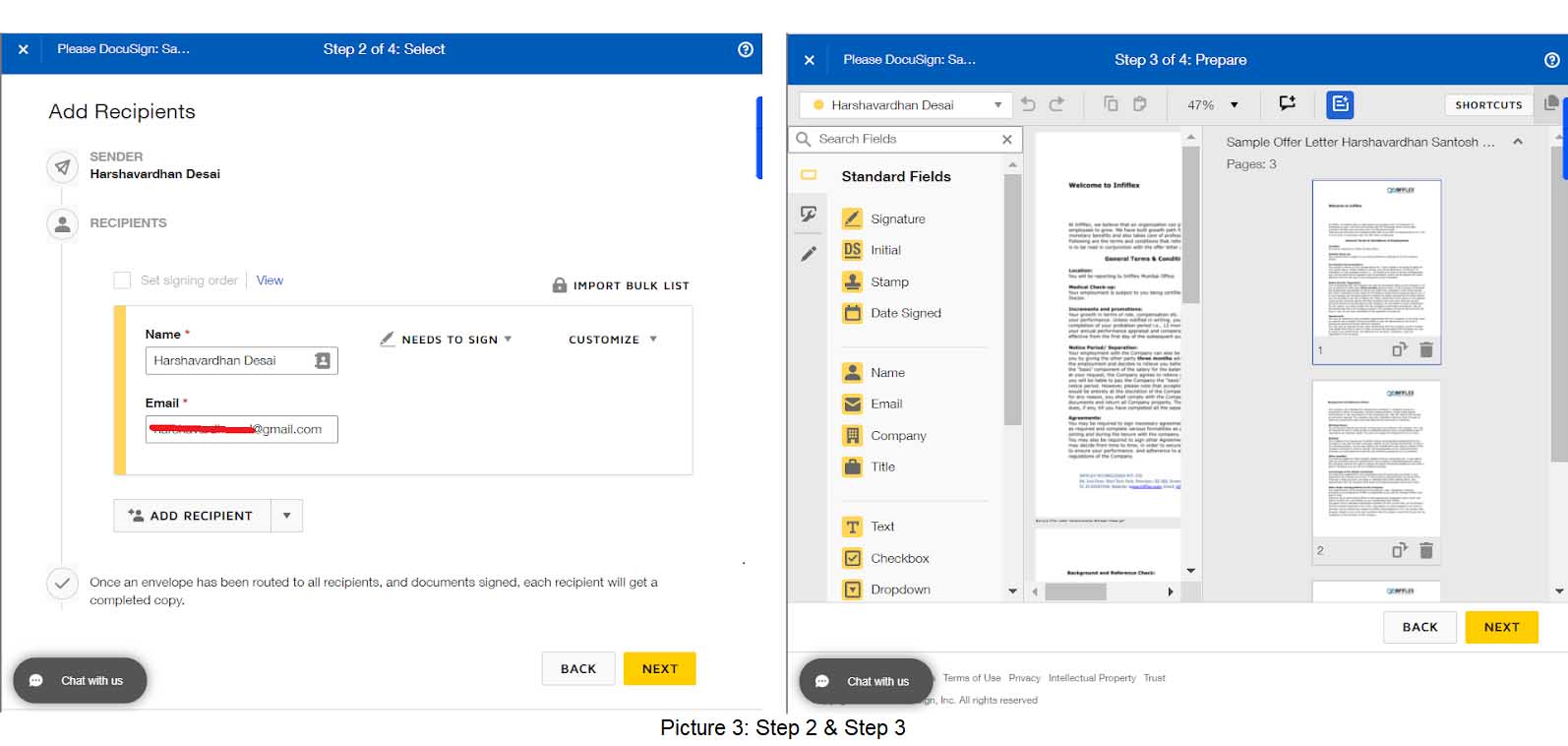
Task: Click the recipient Email input field
Action: tap(241, 429)
